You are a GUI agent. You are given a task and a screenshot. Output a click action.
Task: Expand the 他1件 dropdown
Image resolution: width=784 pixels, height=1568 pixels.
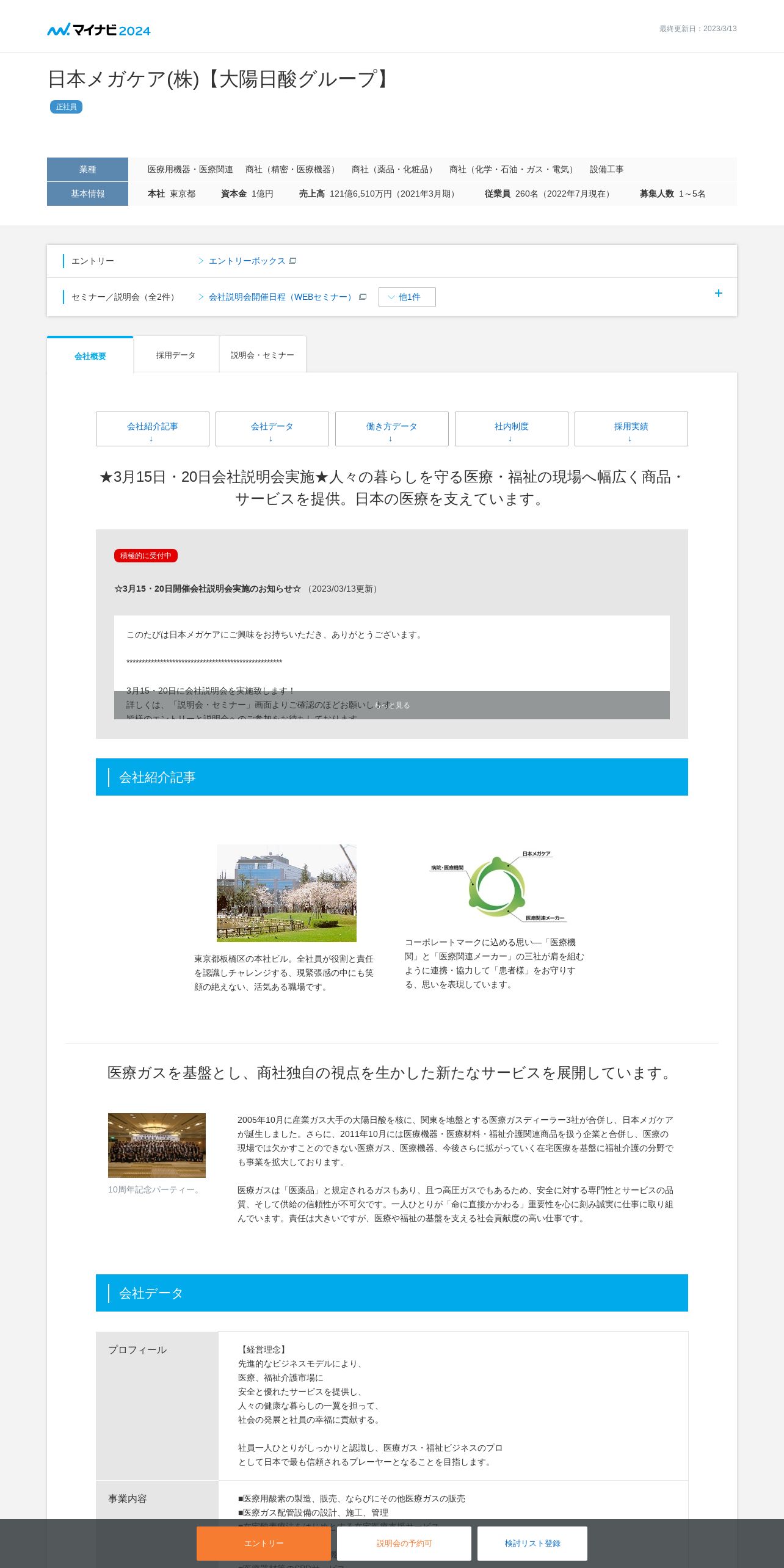[x=407, y=297]
